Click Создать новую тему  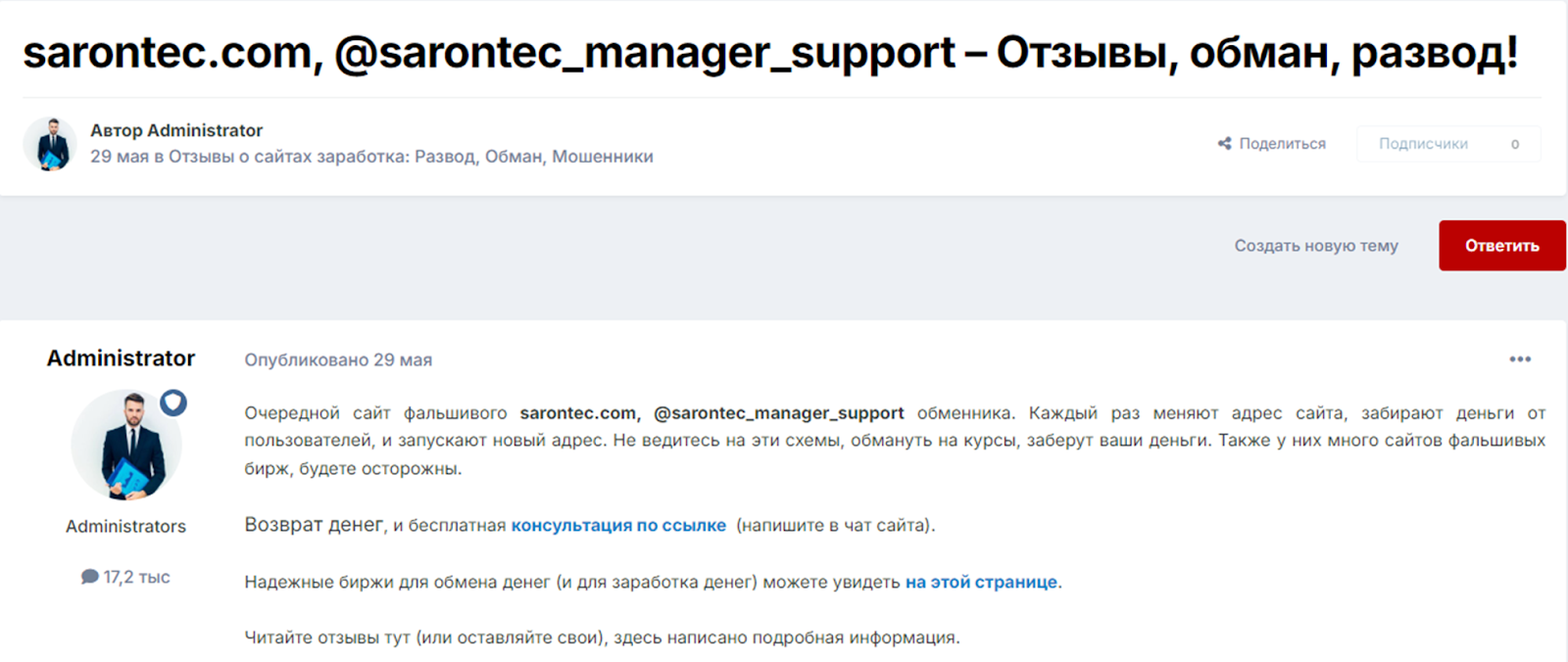pyautogui.click(x=1316, y=246)
